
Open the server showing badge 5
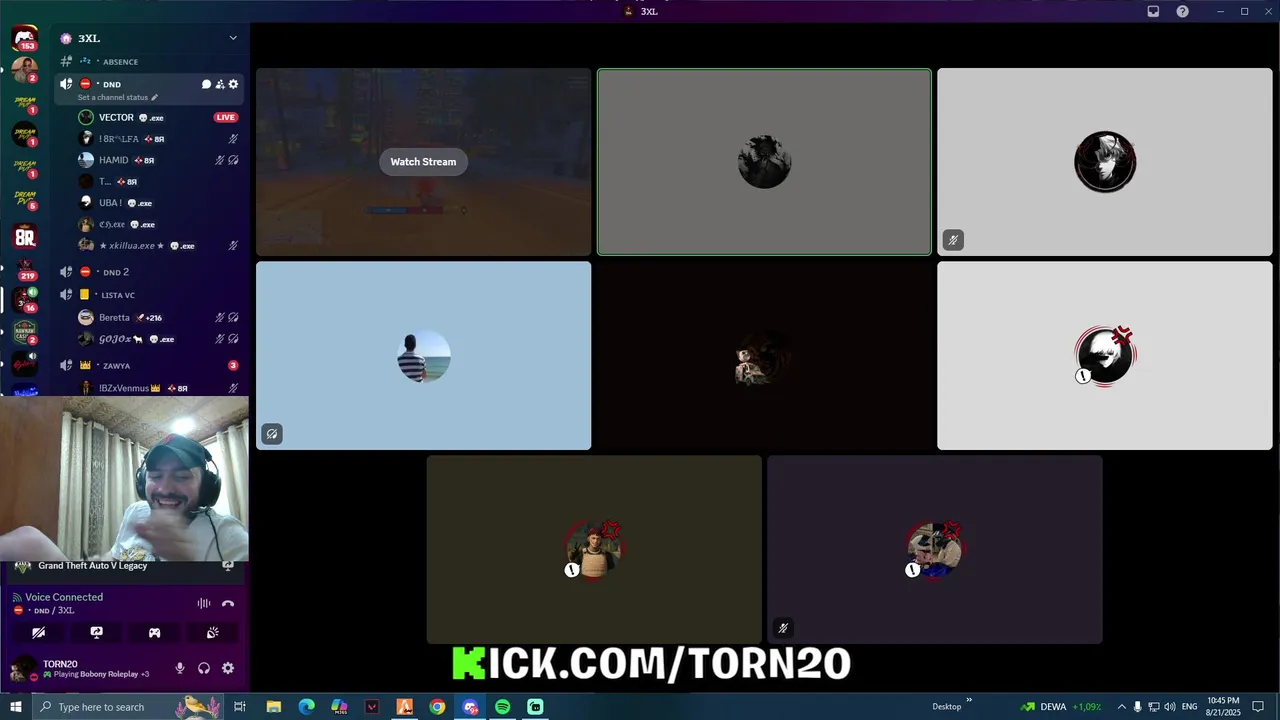[x=25, y=200]
